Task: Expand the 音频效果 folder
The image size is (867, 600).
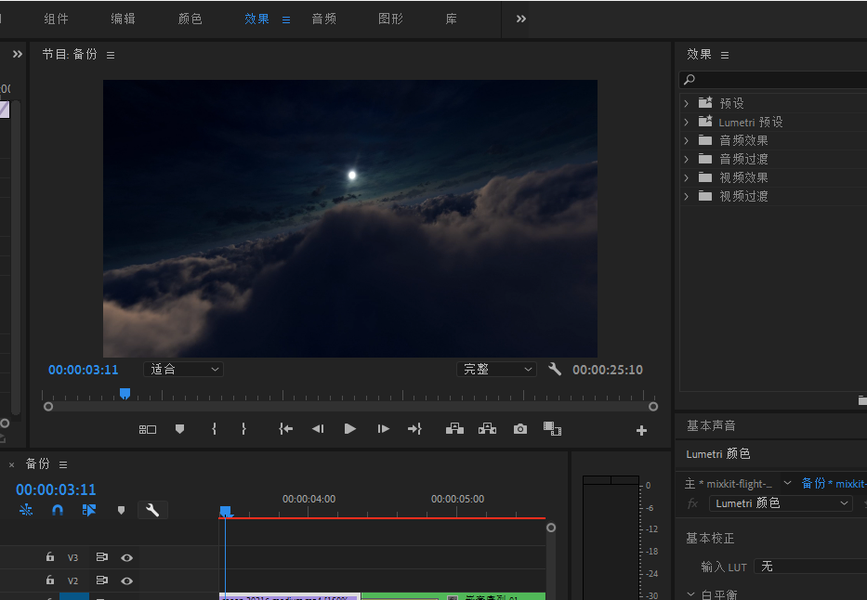Action: 686,140
